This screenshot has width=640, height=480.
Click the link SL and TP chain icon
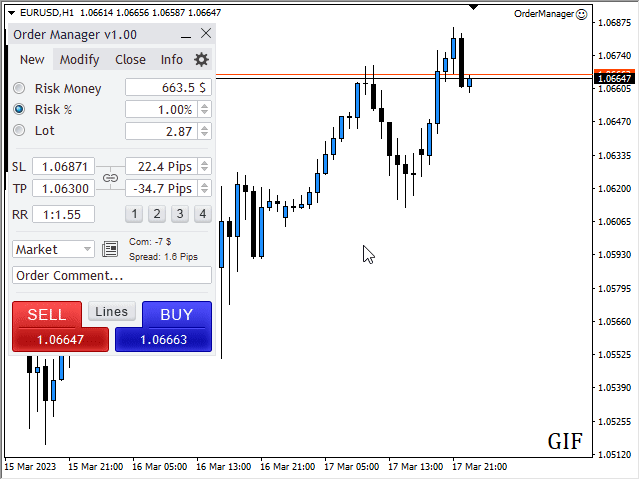(110, 178)
